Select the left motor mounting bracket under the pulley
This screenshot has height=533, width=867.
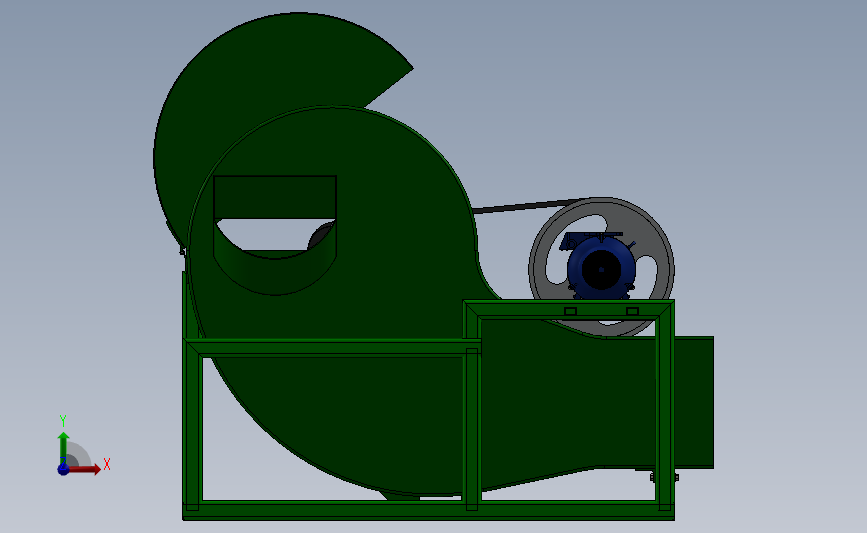click(571, 311)
